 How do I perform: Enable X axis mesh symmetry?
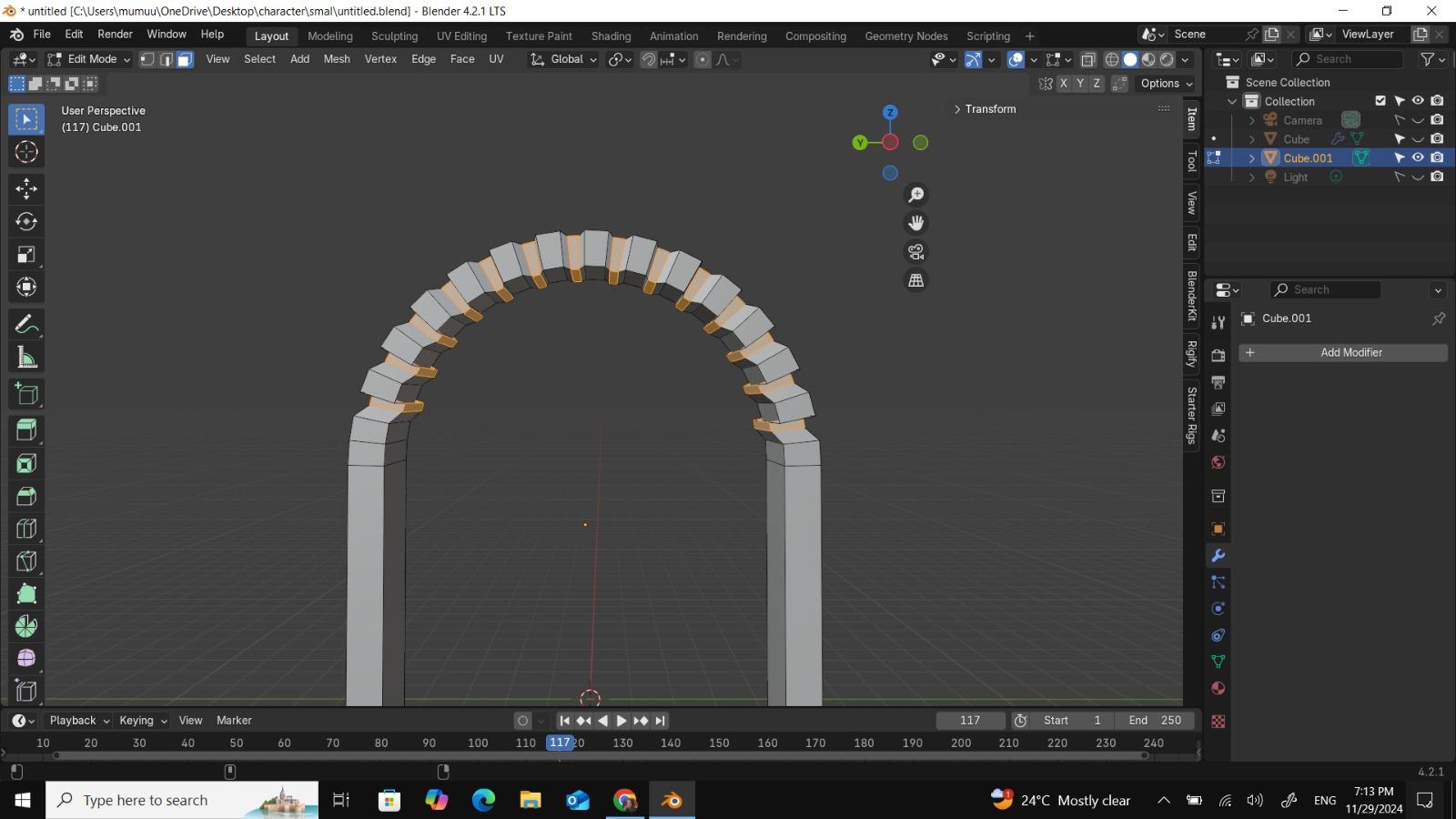(1063, 83)
